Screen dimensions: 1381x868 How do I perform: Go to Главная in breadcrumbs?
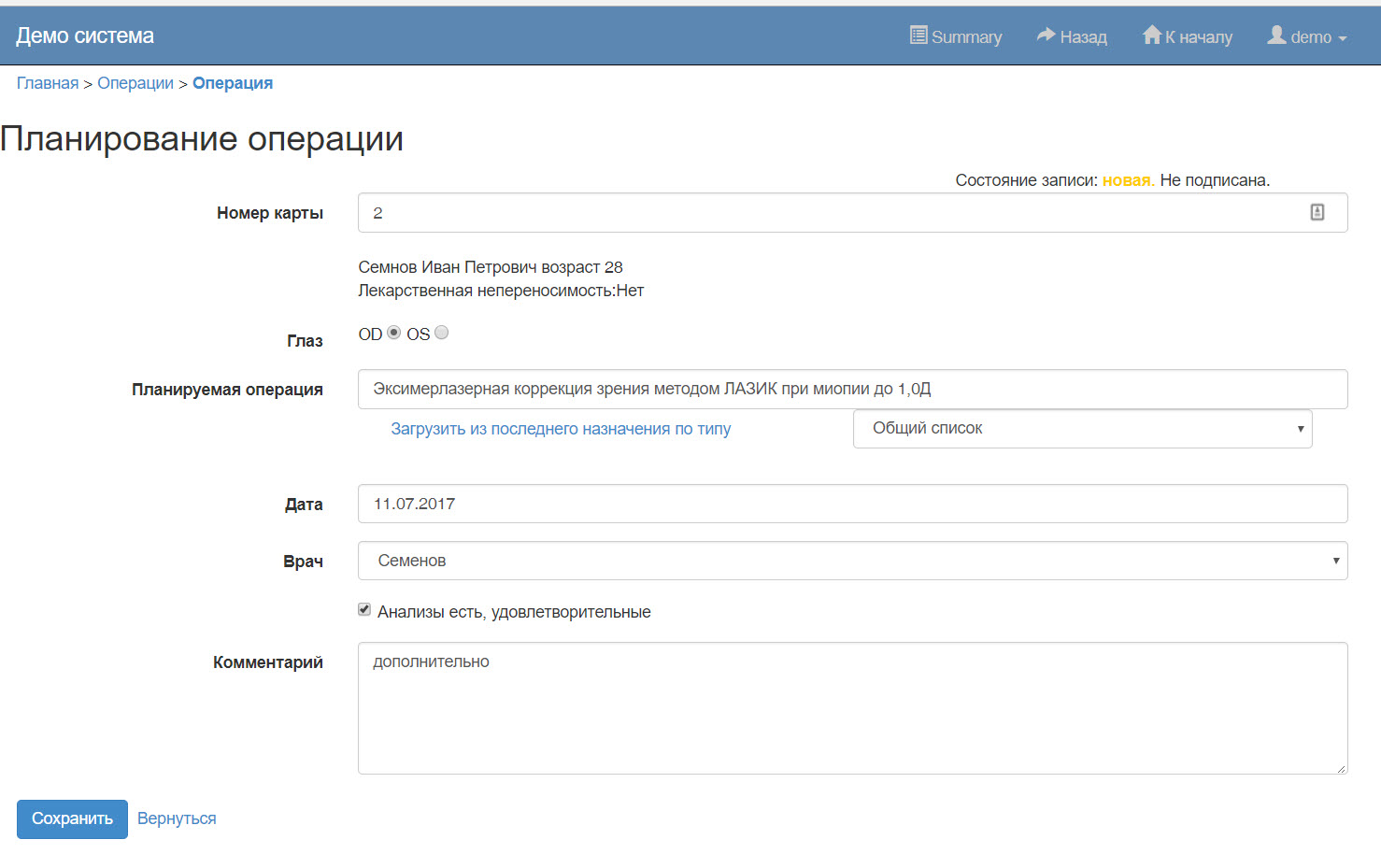(x=48, y=83)
